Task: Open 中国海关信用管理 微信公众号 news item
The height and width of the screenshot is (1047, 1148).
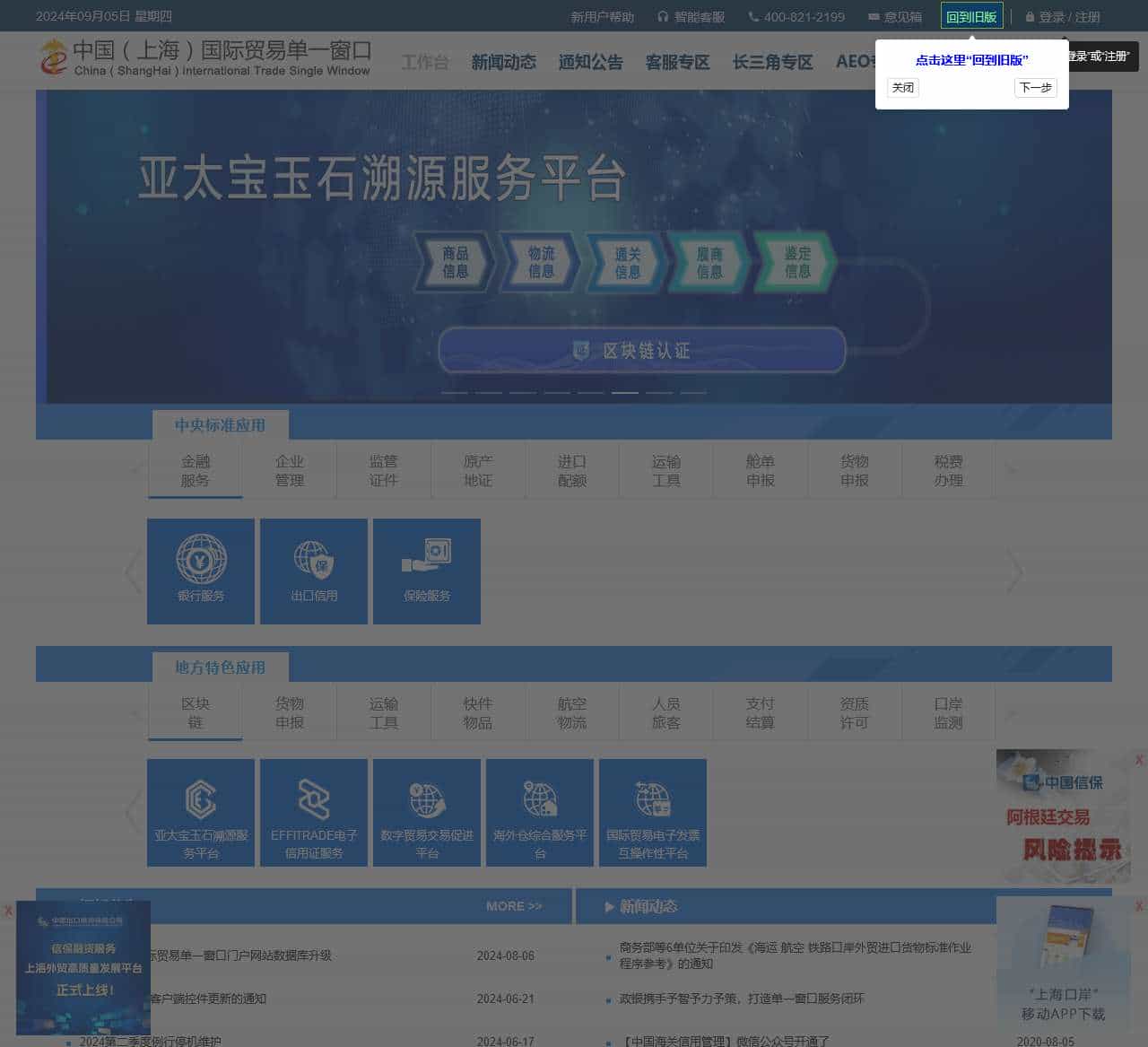Action: pos(726,1041)
